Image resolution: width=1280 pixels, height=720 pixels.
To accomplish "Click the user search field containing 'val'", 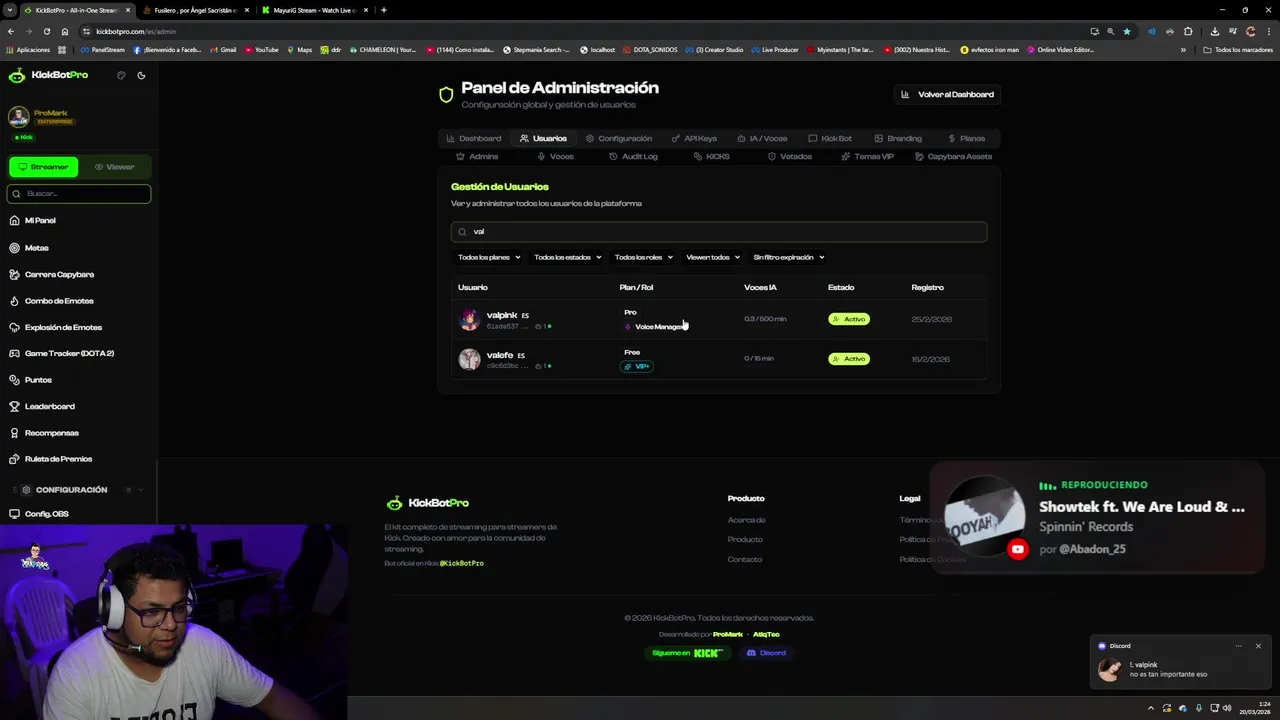I will coord(719,231).
